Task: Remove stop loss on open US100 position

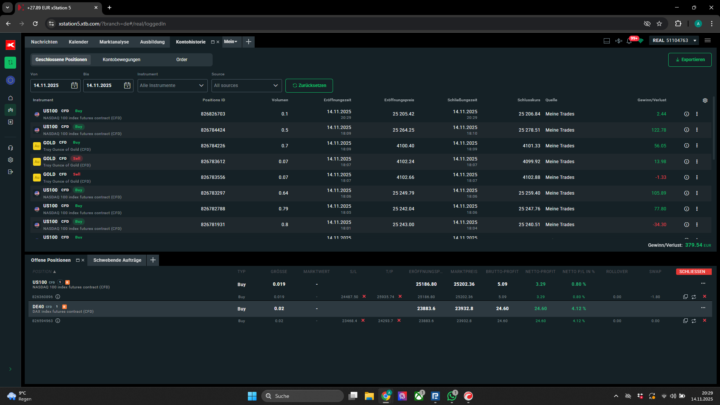Action: coord(364,297)
